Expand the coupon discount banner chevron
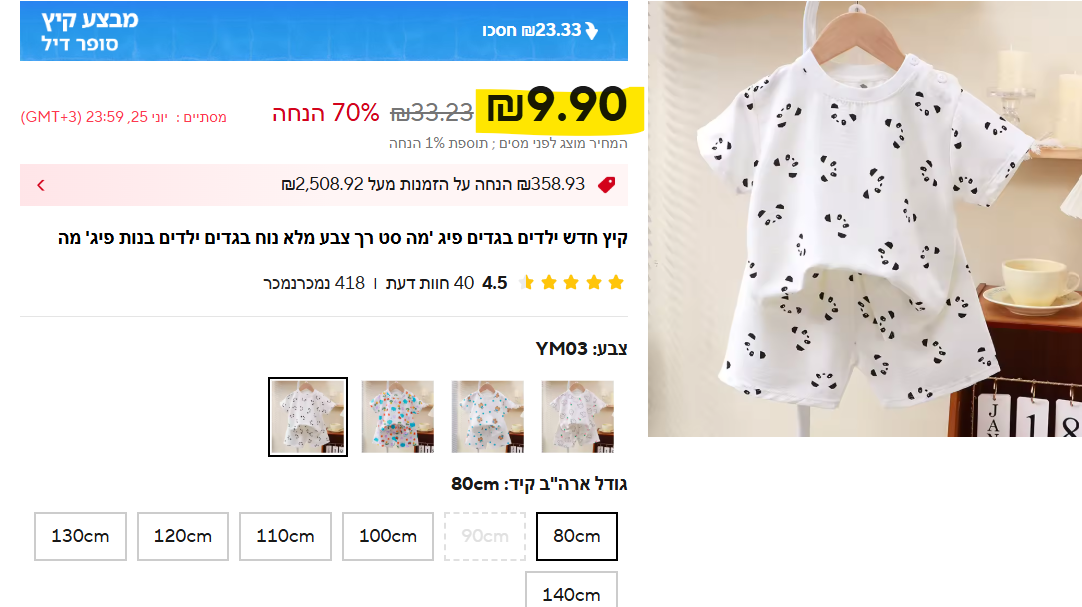Viewport: 1082px width, 607px height. (41, 185)
